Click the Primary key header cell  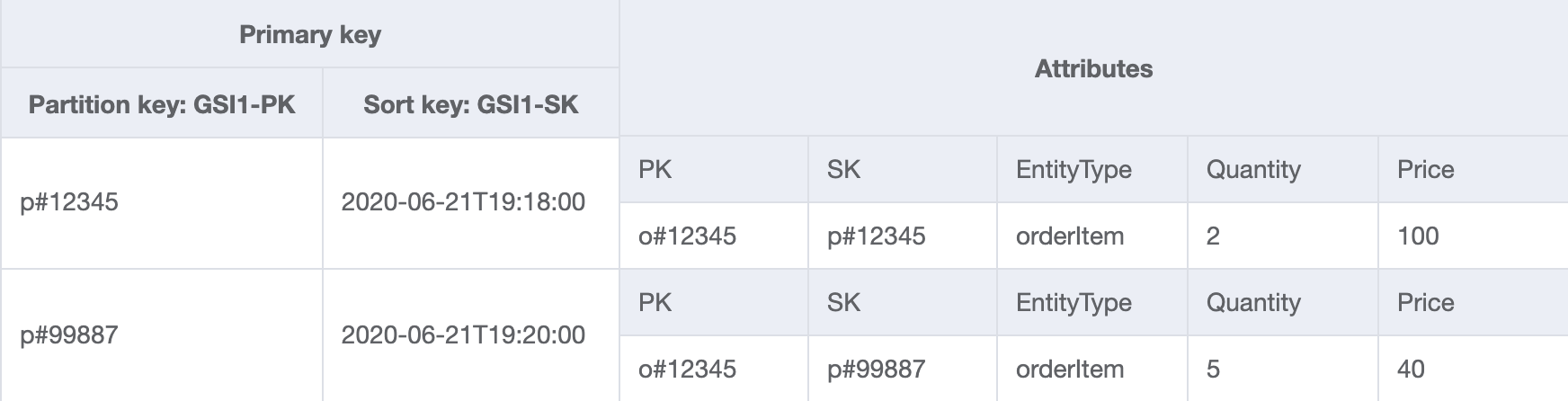[x=310, y=34]
